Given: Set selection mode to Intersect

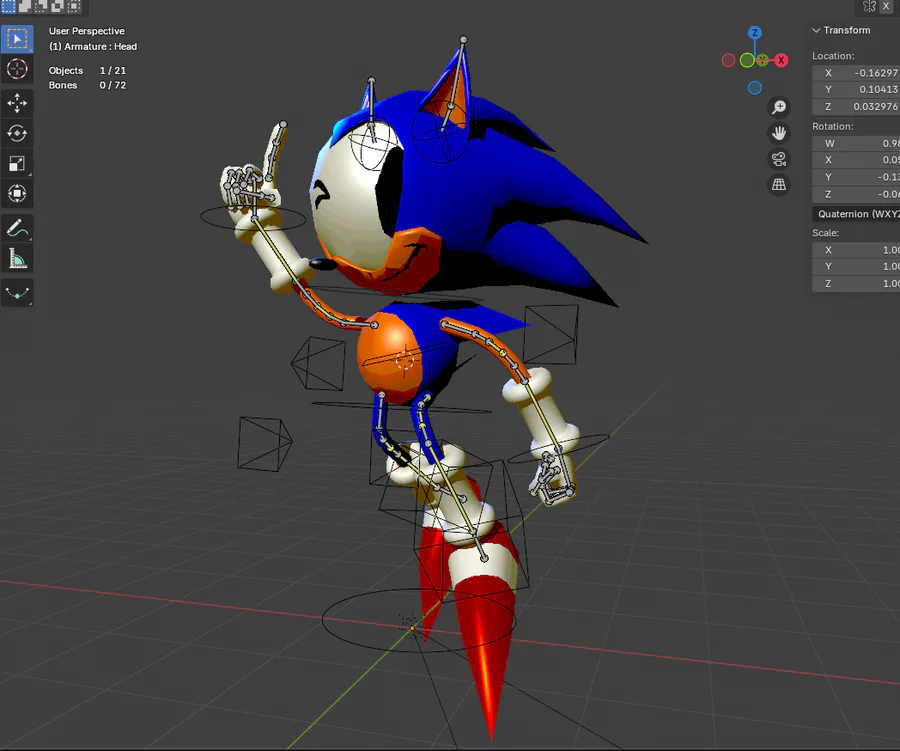Looking at the screenshot, I should point(74,6).
